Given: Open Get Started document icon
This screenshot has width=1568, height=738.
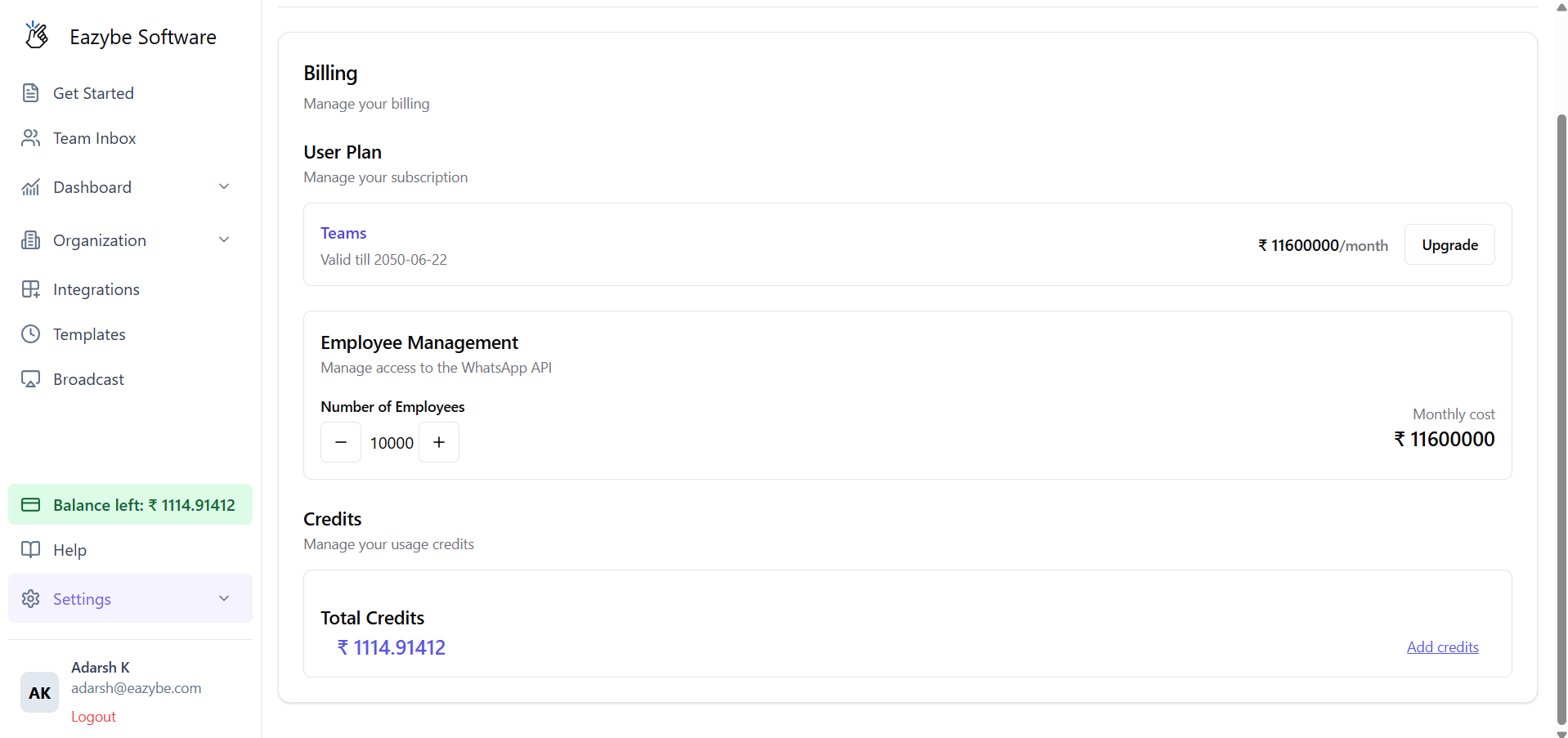Looking at the screenshot, I should 30,93.
